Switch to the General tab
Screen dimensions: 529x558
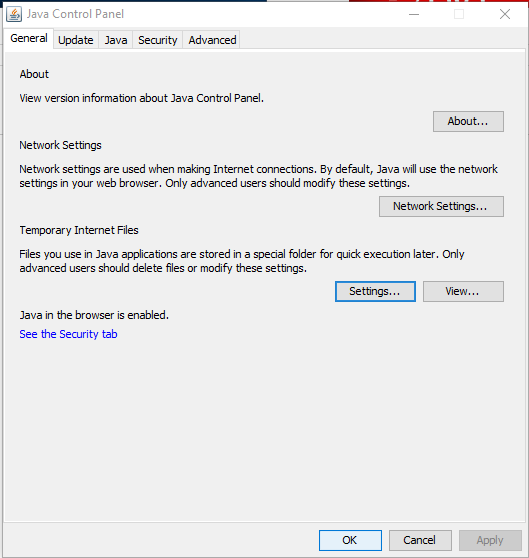(29, 38)
